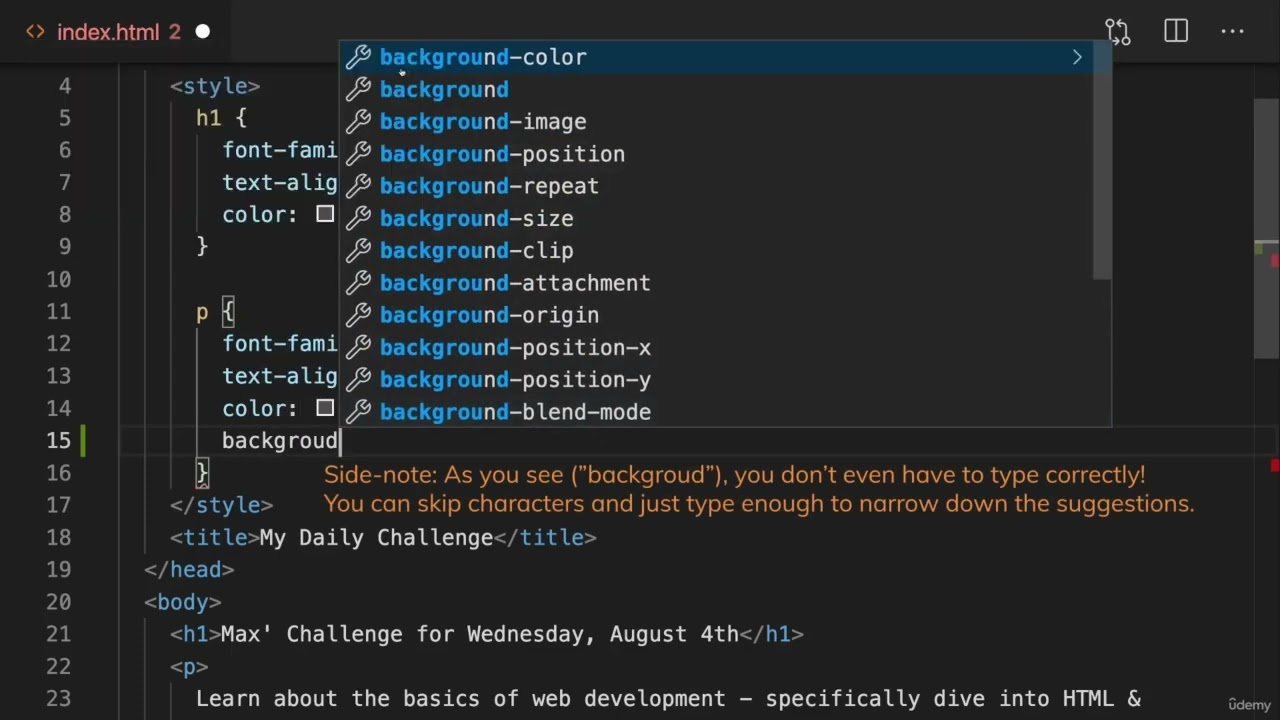Open the source control changes icon
The image size is (1280, 720).
pyautogui.click(x=1118, y=32)
